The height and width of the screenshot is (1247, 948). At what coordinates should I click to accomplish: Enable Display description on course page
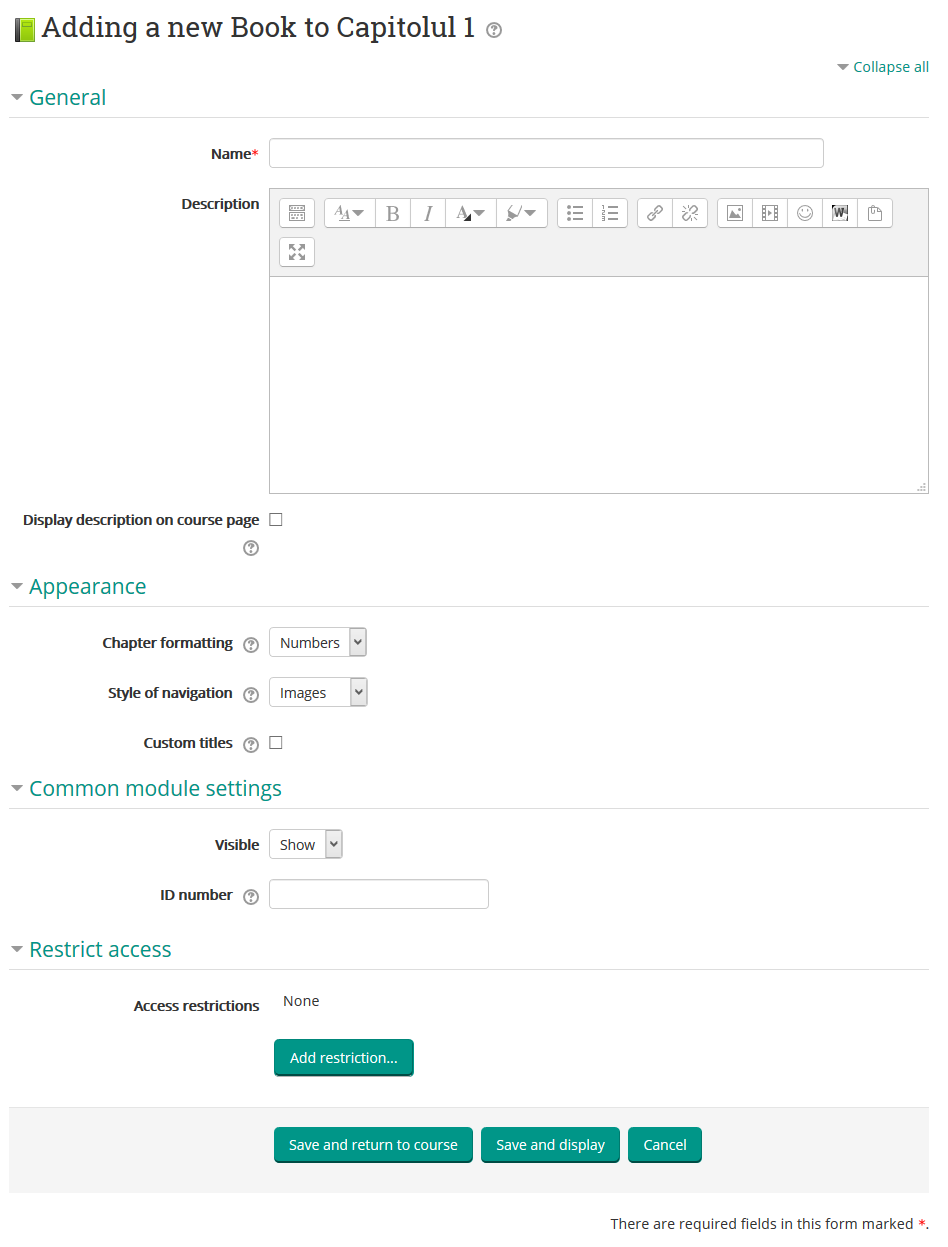coord(276,520)
